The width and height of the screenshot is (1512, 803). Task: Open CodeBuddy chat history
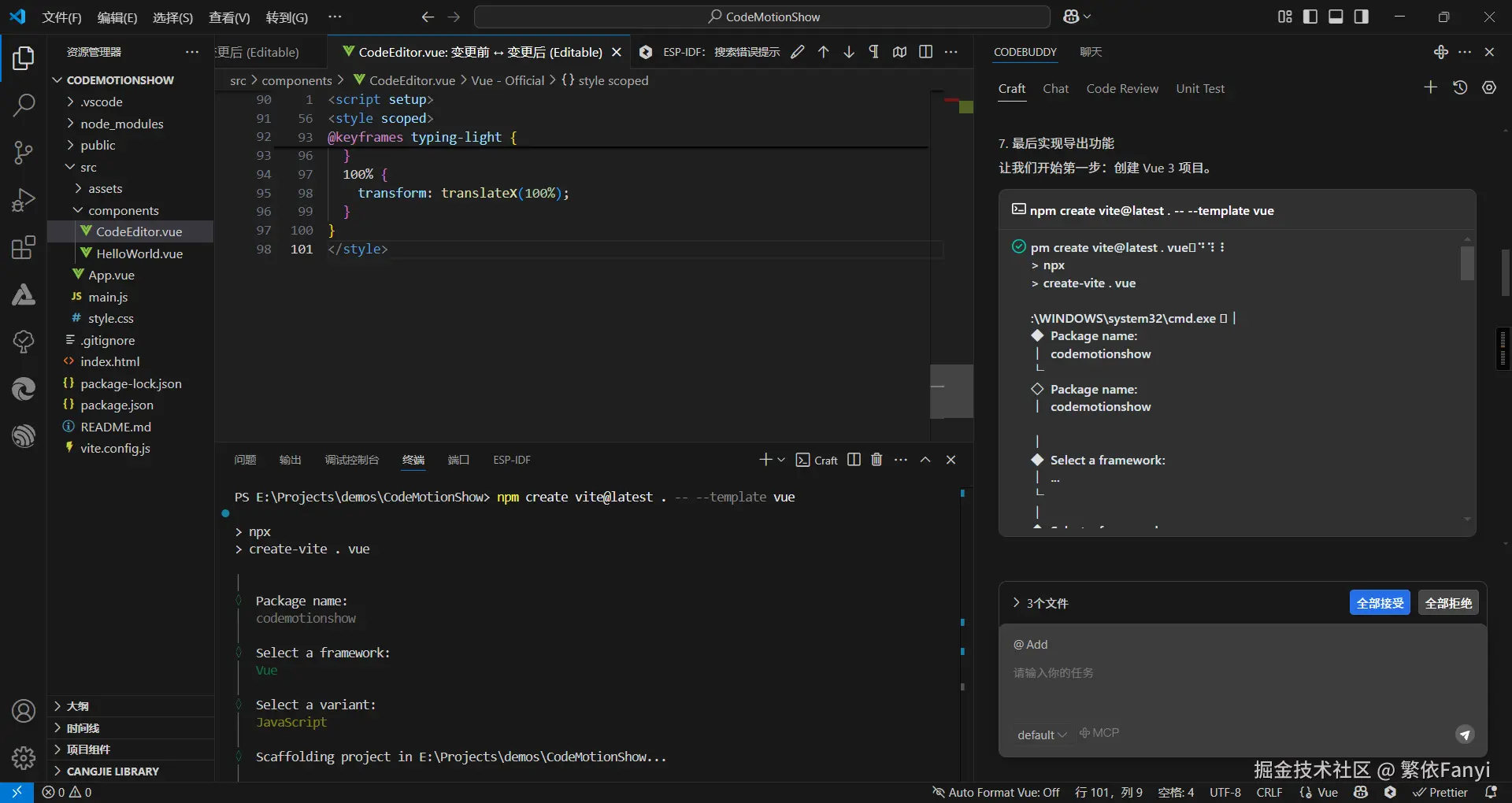coord(1460,88)
